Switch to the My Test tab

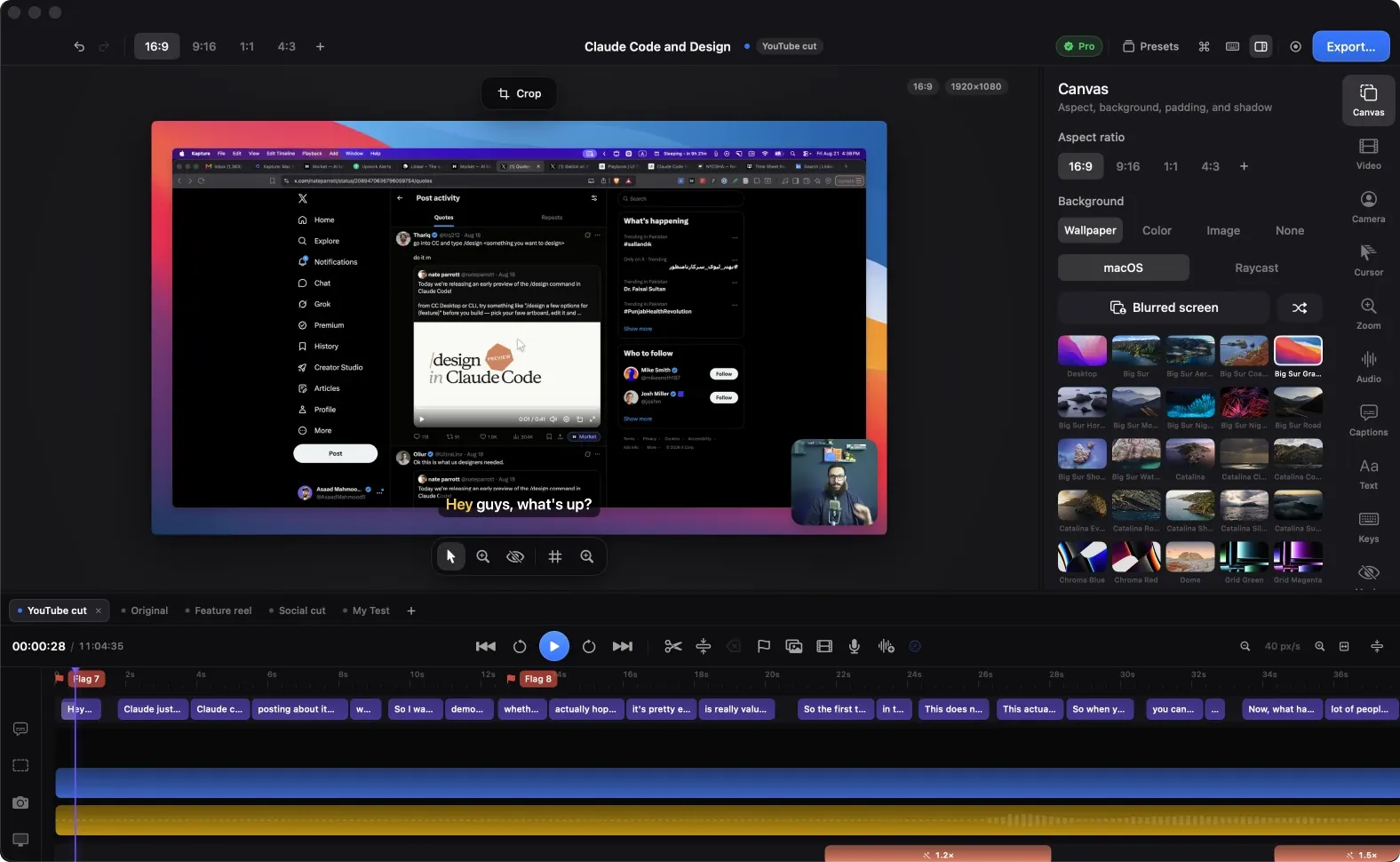[x=367, y=611]
